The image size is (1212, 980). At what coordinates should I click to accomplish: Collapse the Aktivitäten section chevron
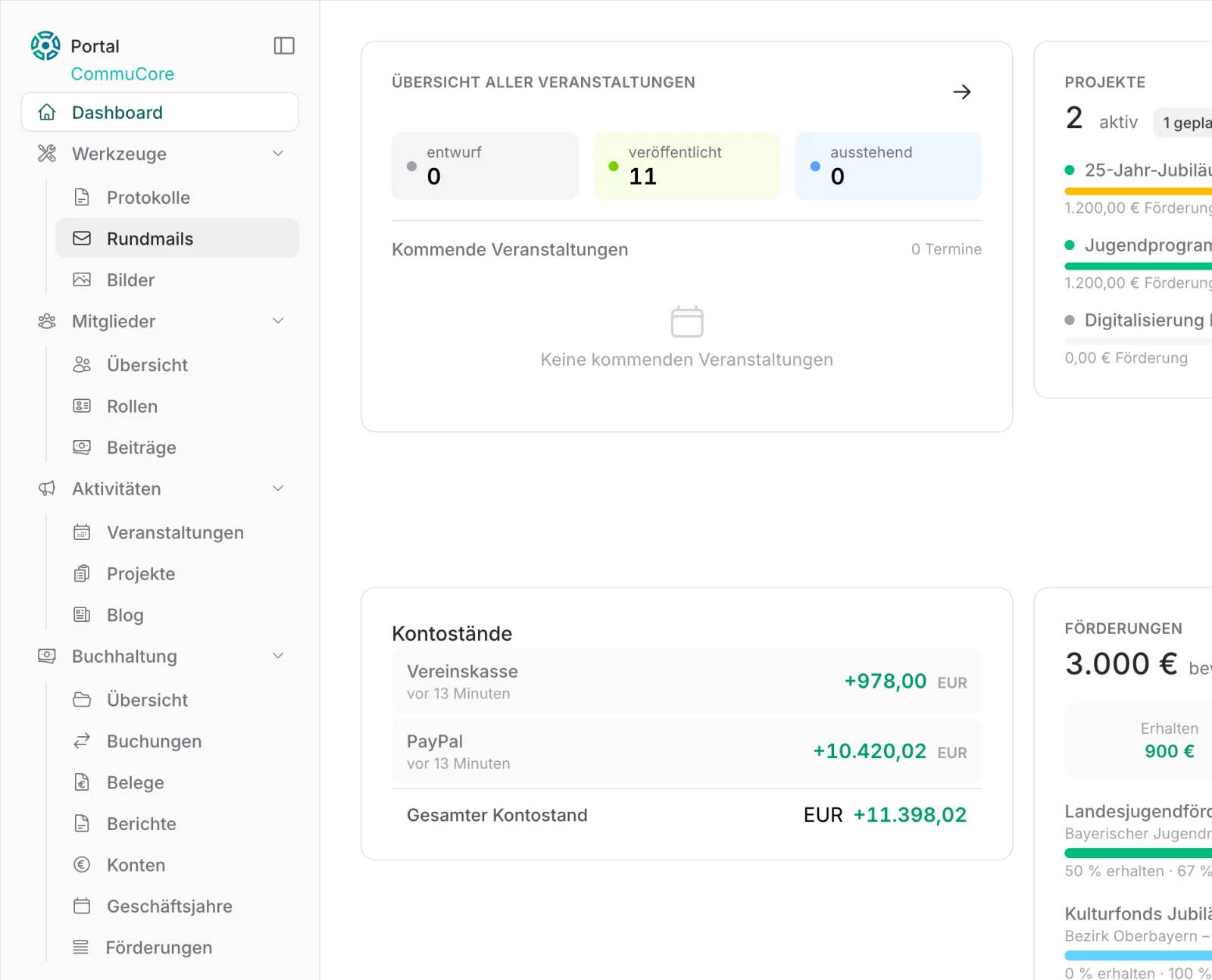(x=278, y=488)
